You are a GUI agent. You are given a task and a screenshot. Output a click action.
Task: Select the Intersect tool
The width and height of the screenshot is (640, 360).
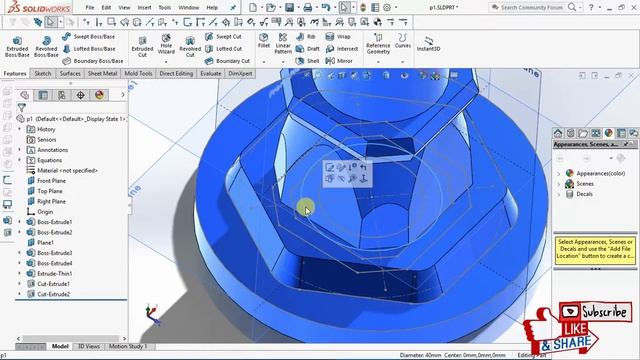coord(342,49)
